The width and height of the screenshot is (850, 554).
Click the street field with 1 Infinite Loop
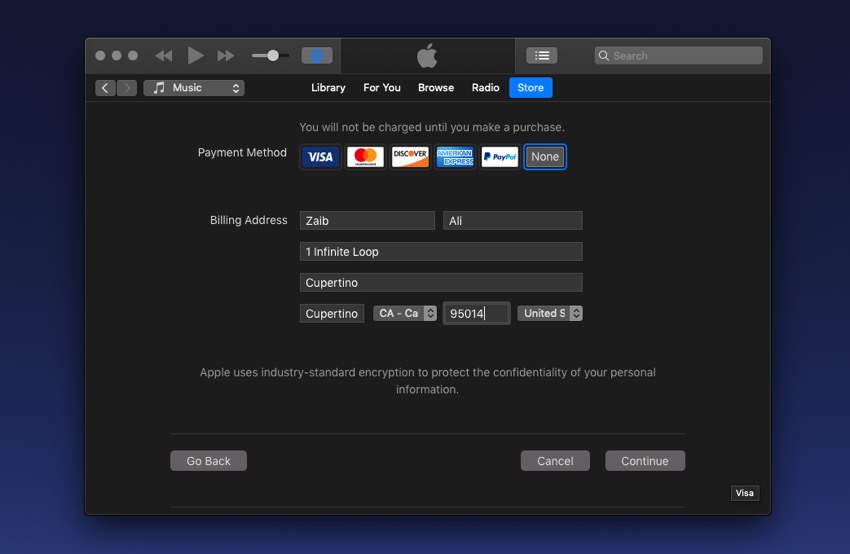[x=441, y=252]
